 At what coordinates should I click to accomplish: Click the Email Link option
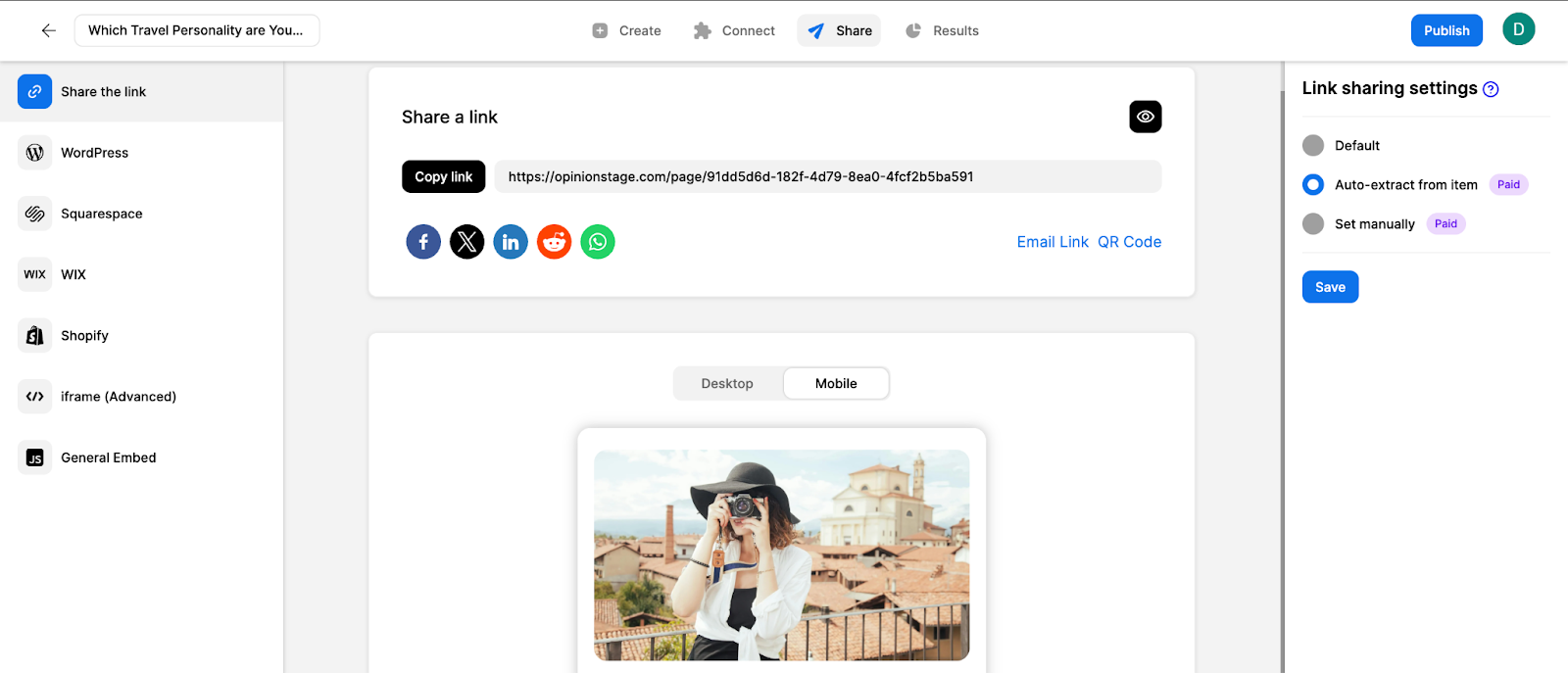click(x=1053, y=242)
